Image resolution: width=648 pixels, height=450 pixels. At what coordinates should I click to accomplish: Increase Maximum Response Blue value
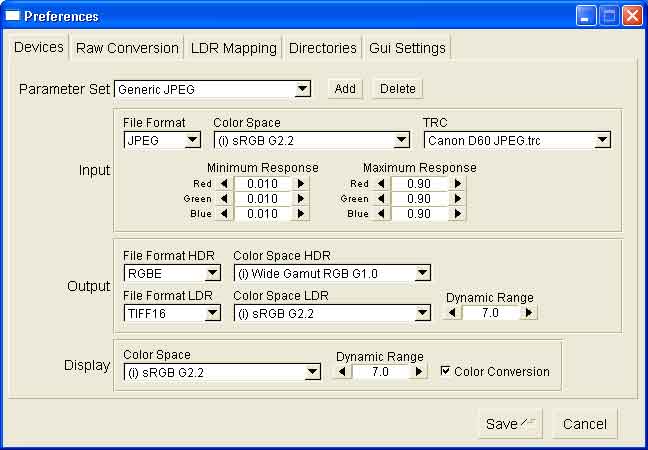click(x=457, y=214)
